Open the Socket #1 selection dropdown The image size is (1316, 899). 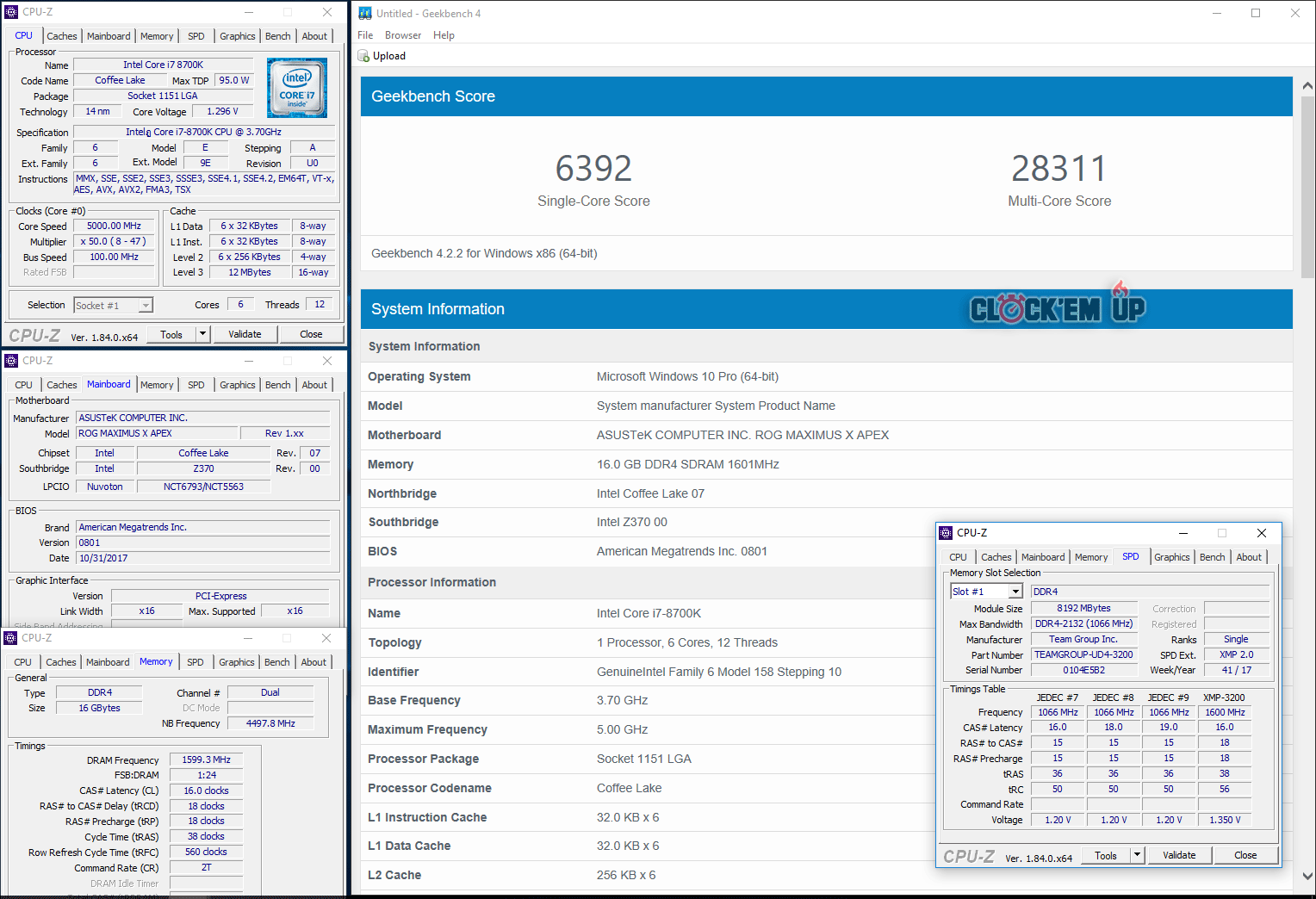[x=146, y=306]
